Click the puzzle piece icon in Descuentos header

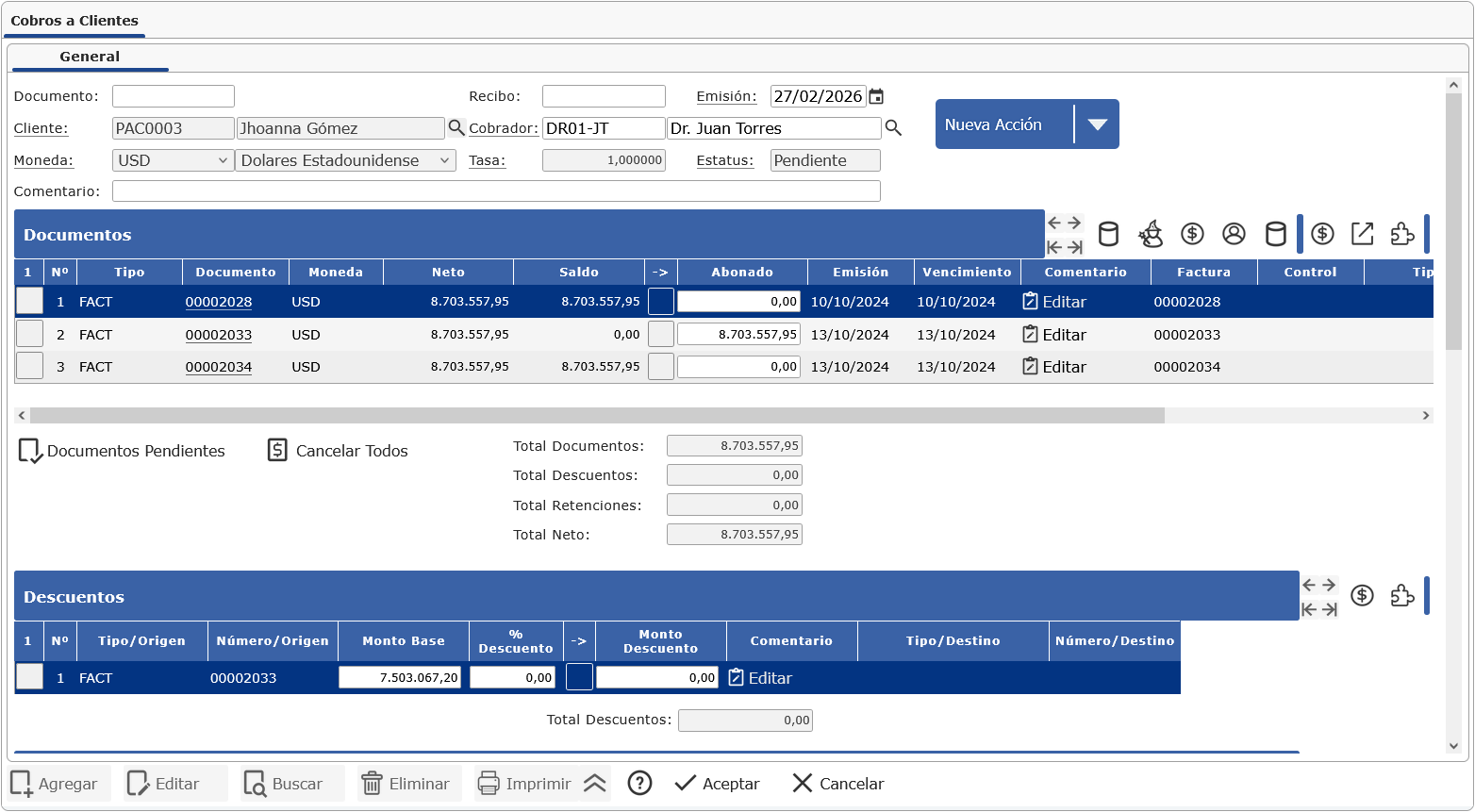(1402, 596)
